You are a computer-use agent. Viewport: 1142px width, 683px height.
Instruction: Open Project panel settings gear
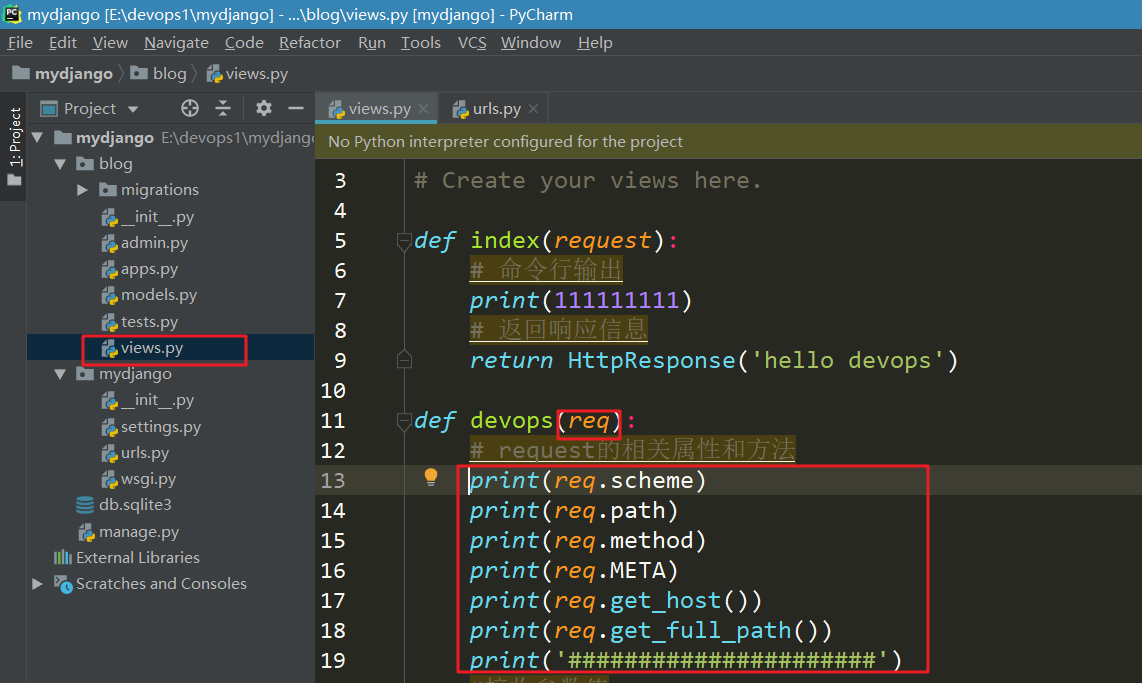click(264, 108)
